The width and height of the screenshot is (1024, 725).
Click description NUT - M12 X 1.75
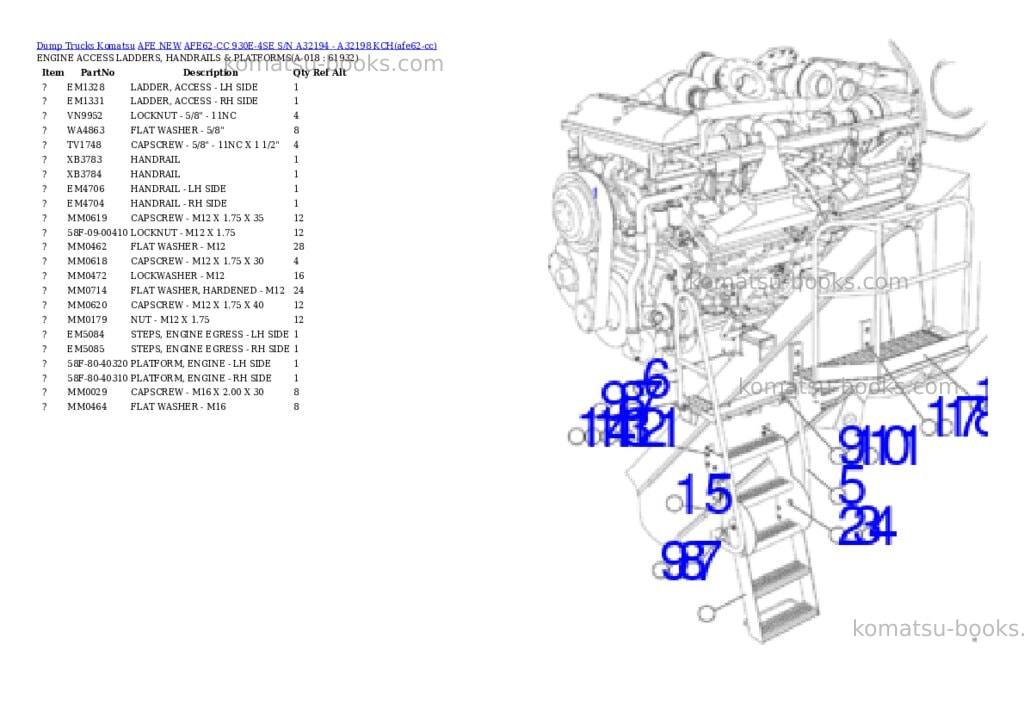coord(170,319)
